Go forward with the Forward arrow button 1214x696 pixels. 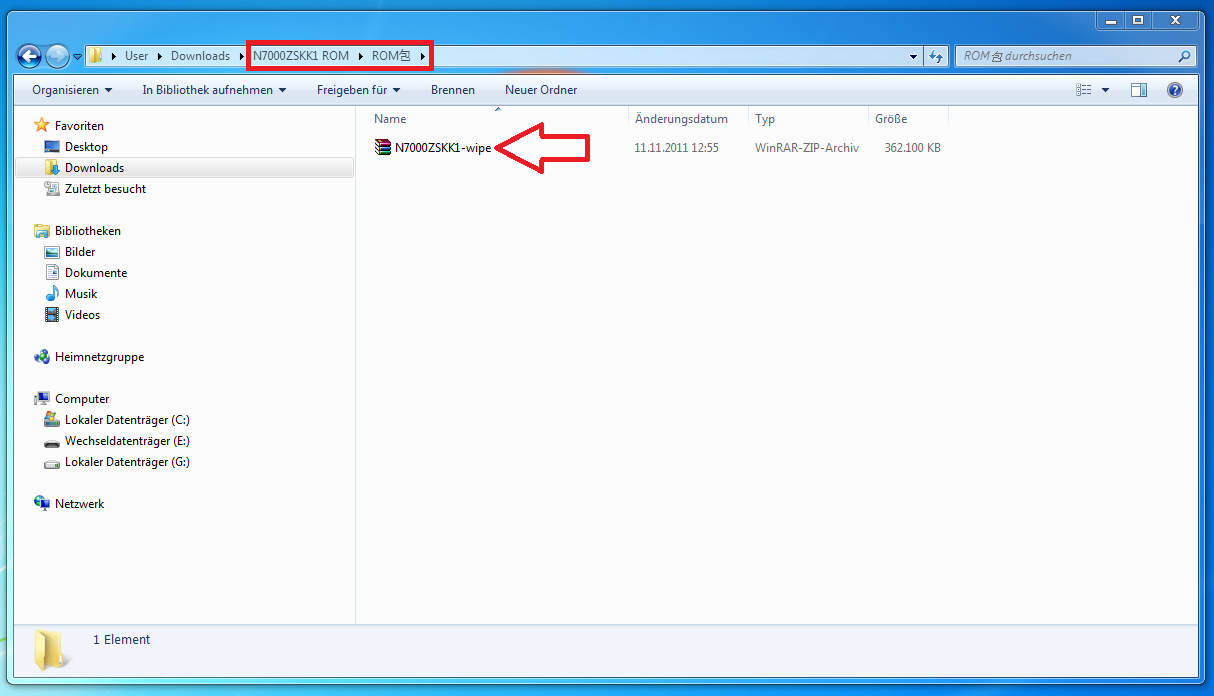(58, 56)
